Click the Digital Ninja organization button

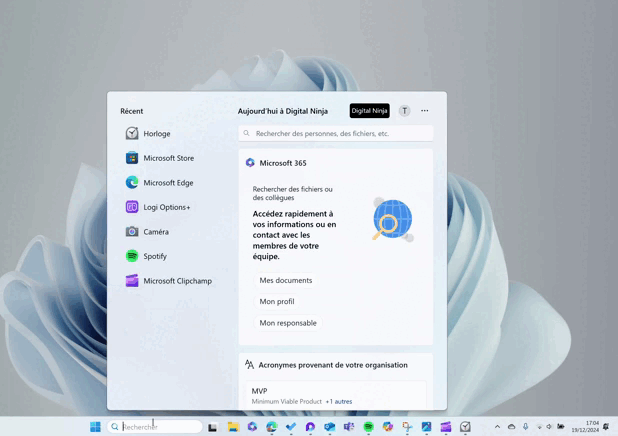coord(369,111)
